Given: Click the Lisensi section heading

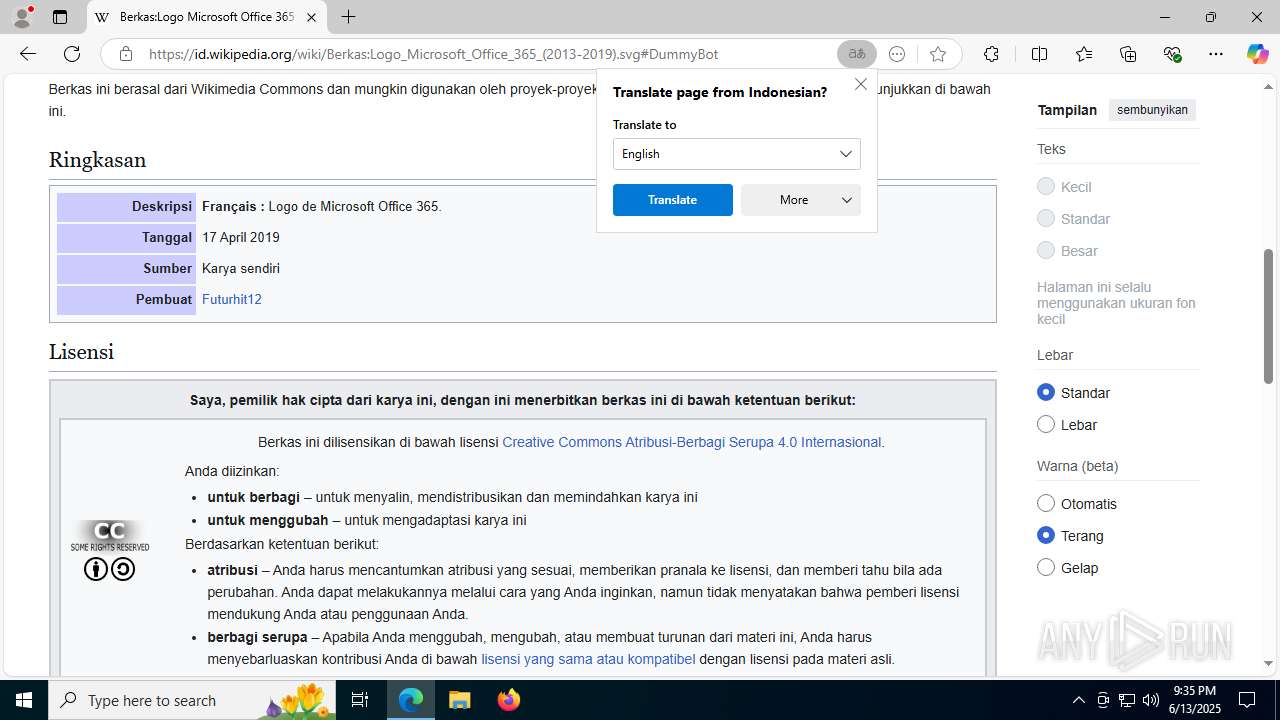Looking at the screenshot, I should (x=81, y=352).
